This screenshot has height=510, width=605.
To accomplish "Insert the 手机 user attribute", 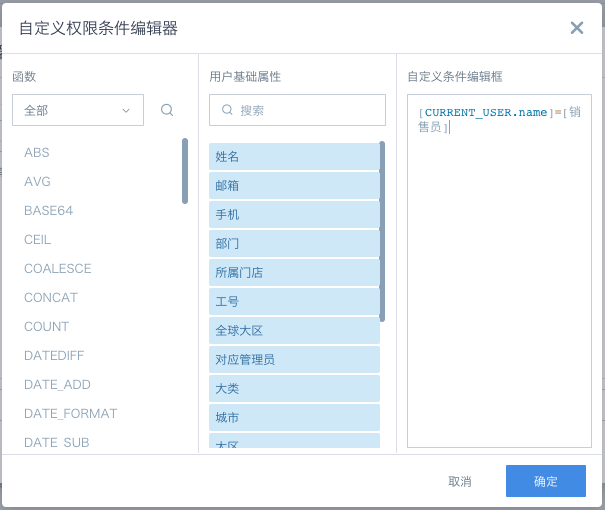I will pyautogui.click(x=294, y=214).
